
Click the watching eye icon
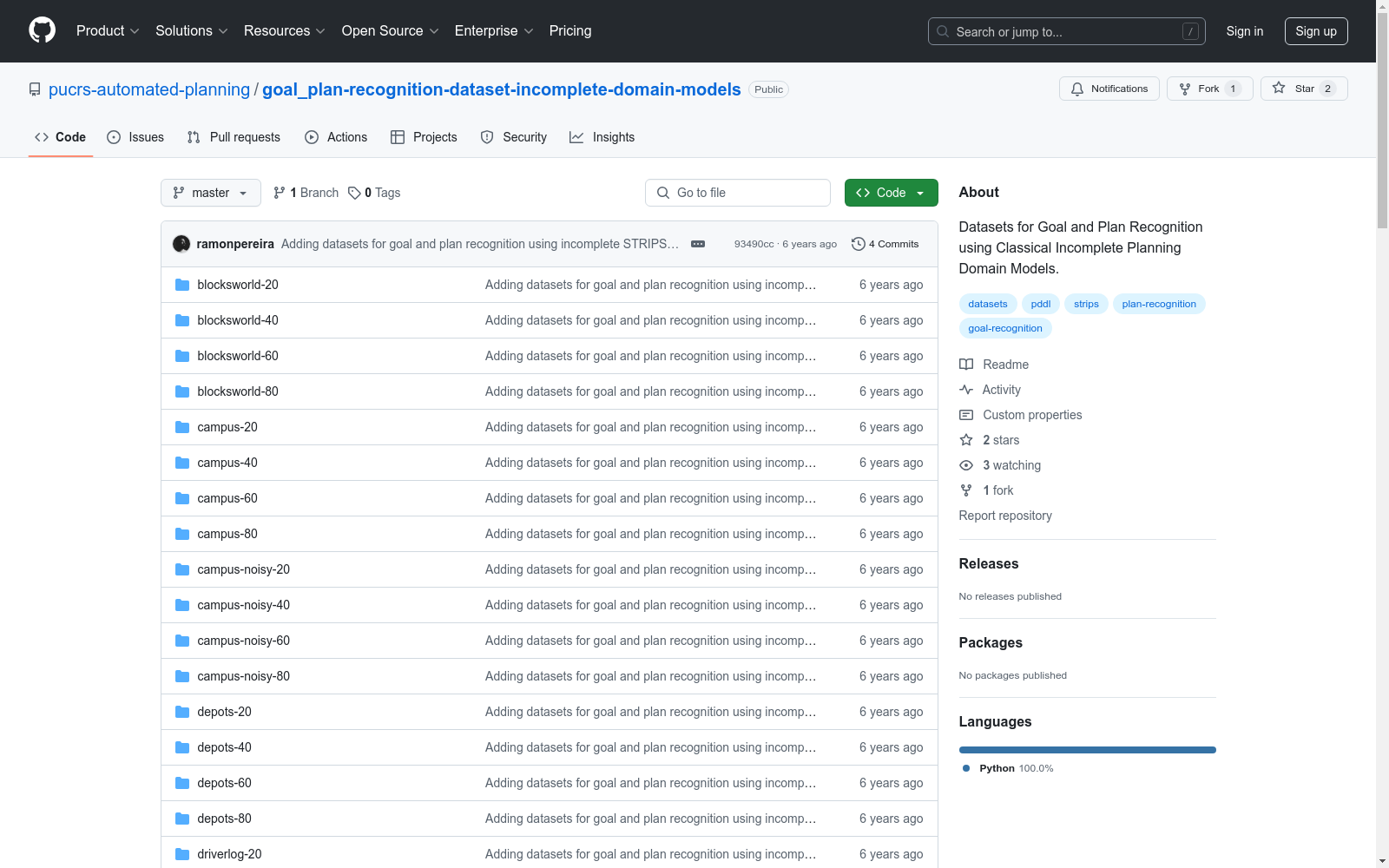point(966,465)
